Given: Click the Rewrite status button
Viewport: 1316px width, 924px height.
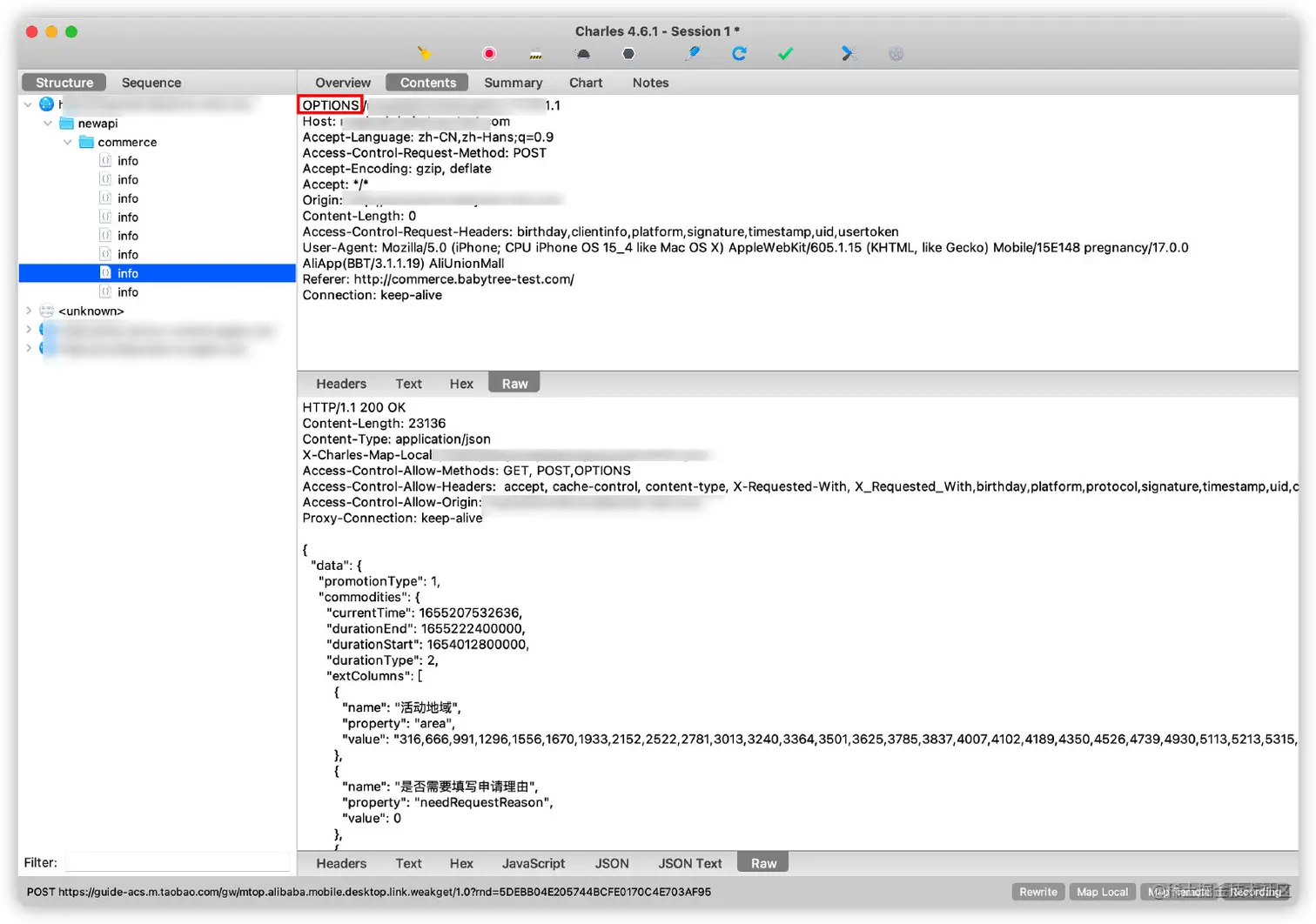Looking at the screenshot, I should point(1038,892).
